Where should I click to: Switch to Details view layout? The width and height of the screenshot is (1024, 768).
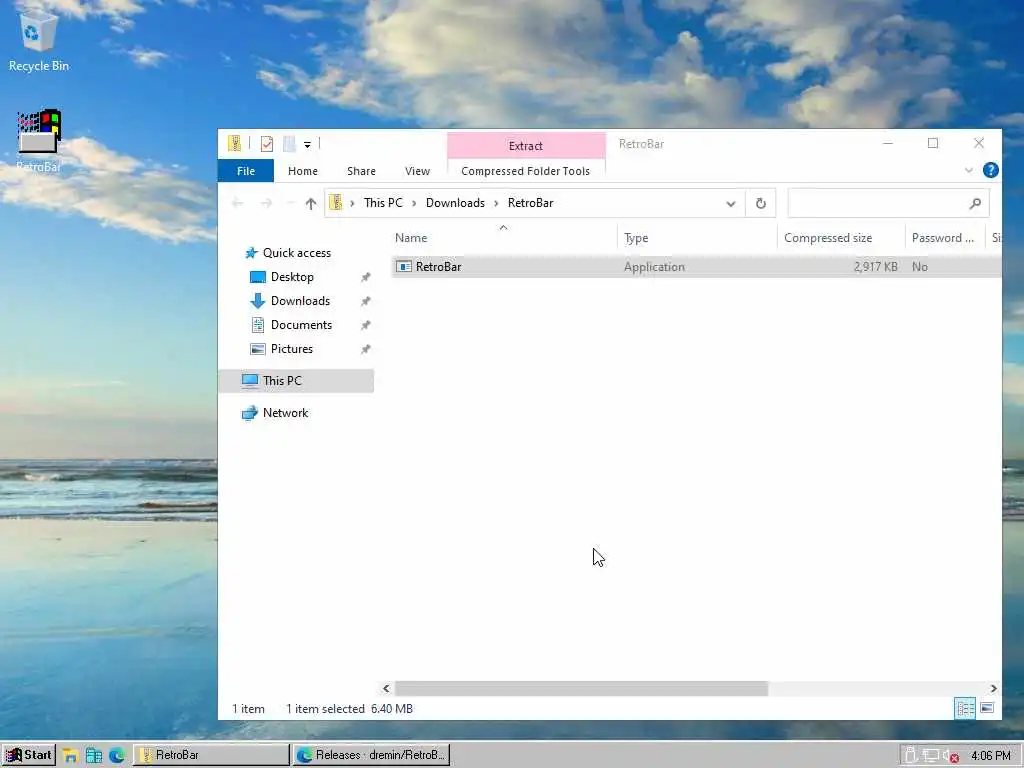965,708
